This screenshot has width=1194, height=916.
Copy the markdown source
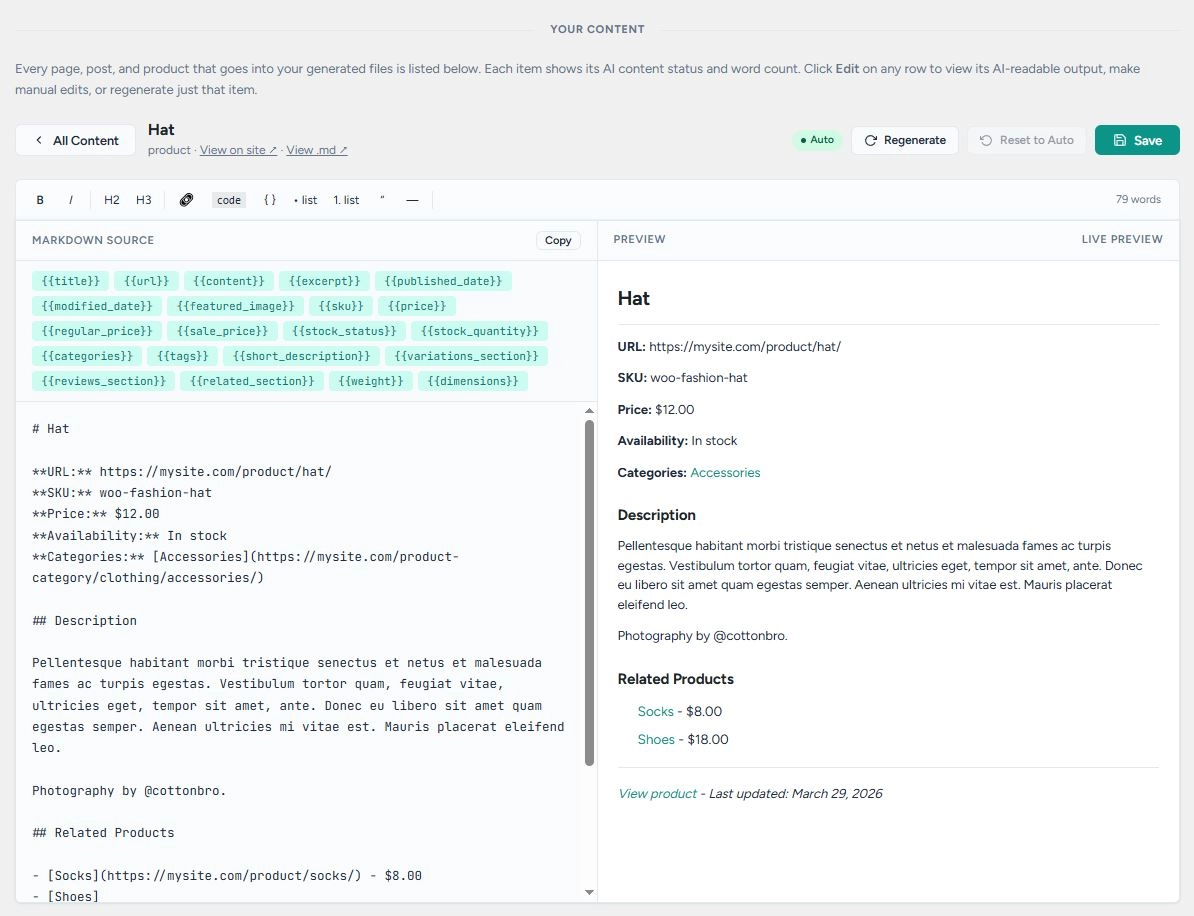(558, 241)
